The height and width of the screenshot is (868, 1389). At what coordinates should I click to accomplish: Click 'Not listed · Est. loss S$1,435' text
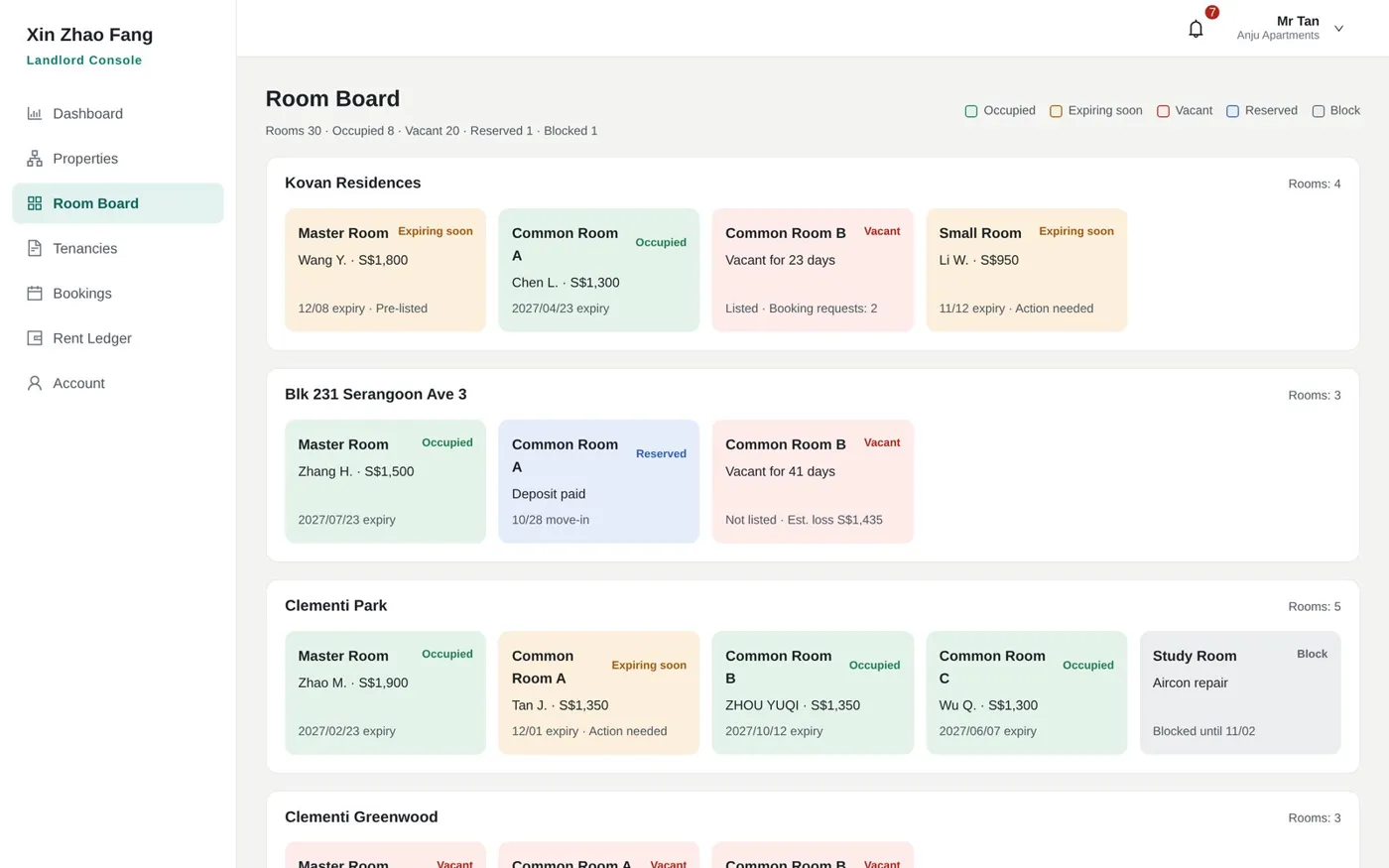(x=804, y=520)
